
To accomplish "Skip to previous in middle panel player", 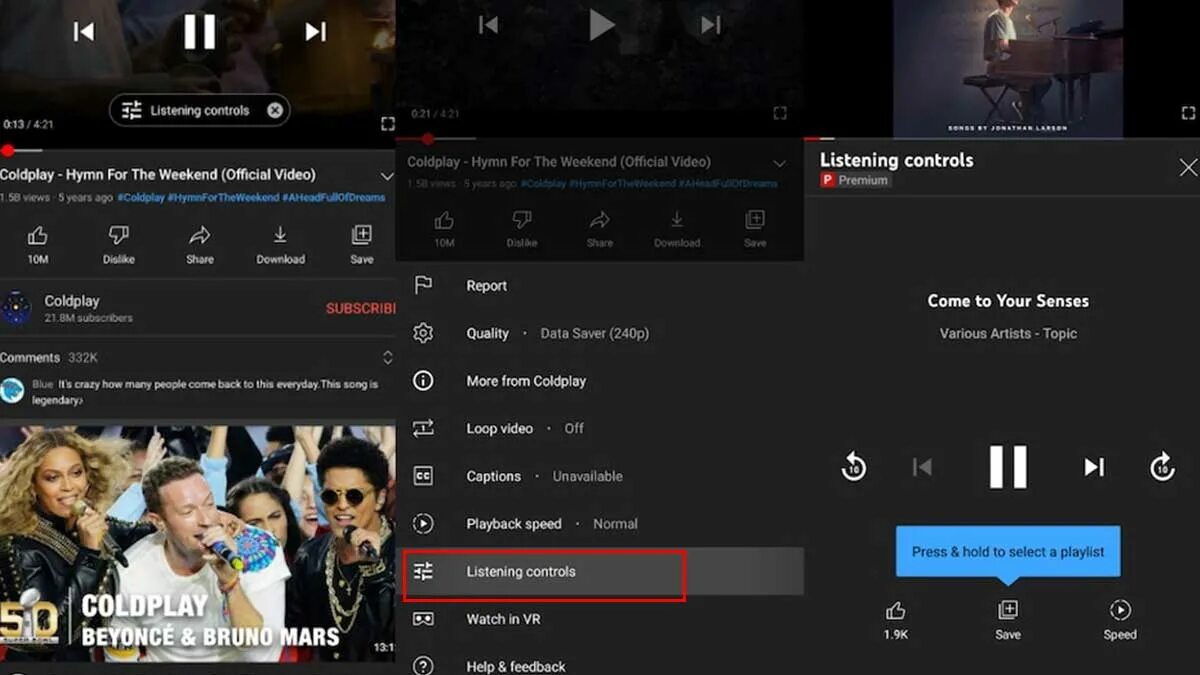I will point(488,25).
